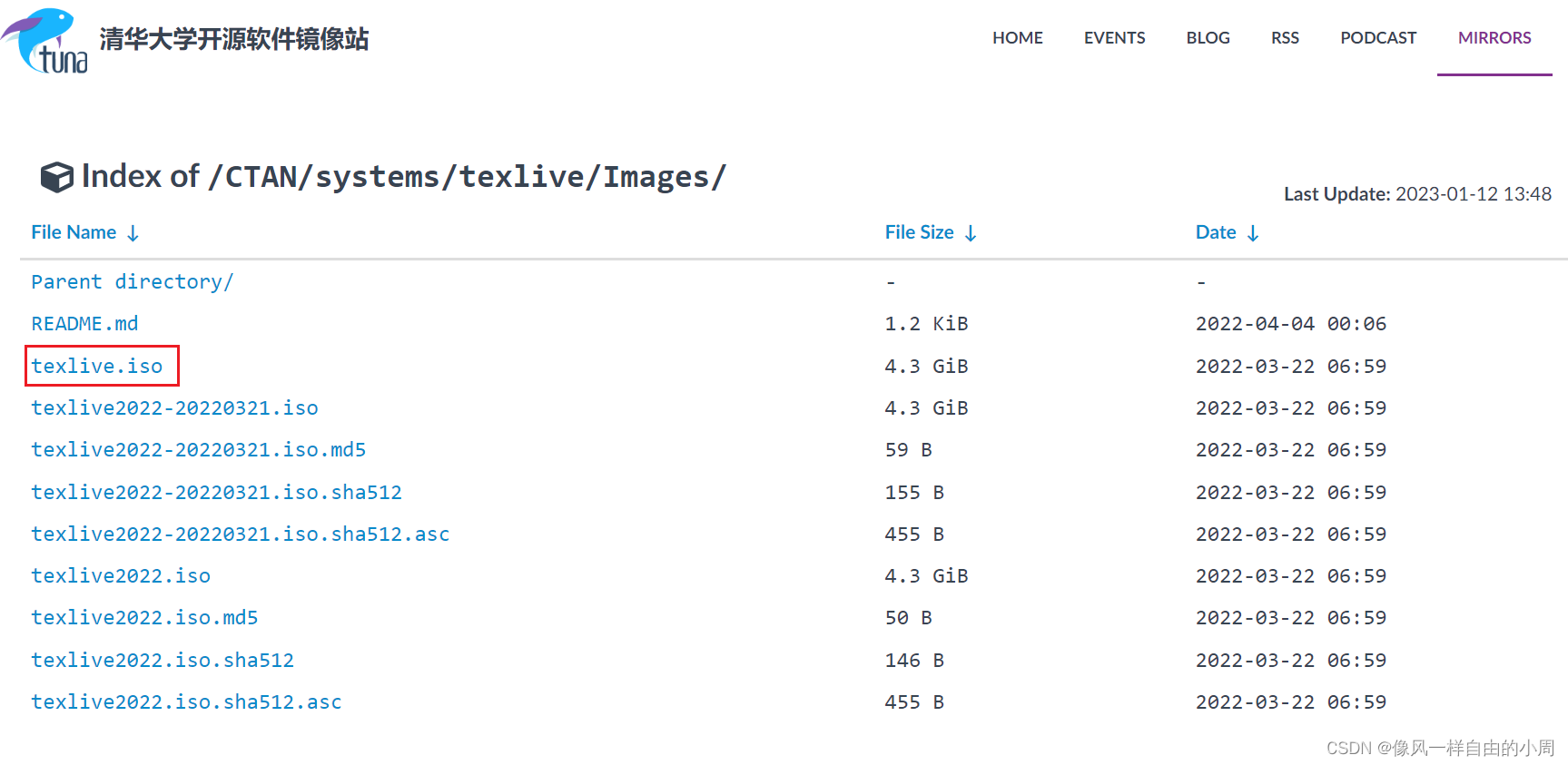Viewport: 1568px width, 765px height.
Task: Download texlive.iso
Action: click(97, 367)
